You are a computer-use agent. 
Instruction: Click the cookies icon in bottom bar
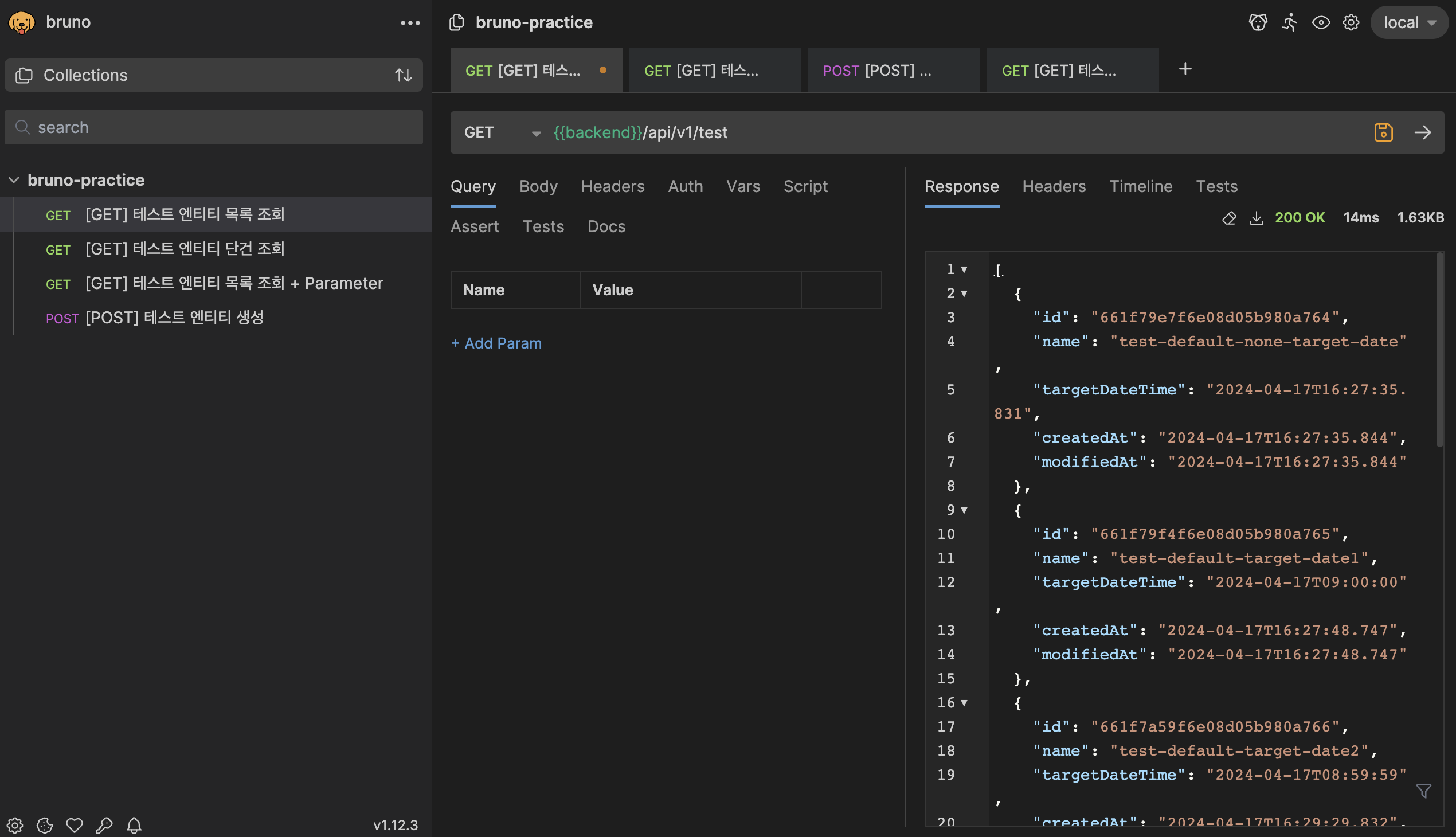point(45,825)
